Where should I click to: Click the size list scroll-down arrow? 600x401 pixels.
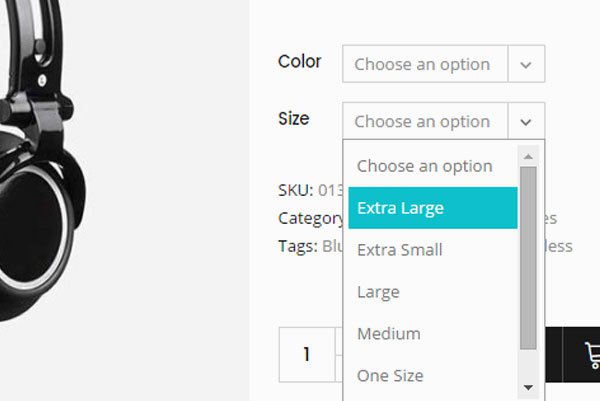coord(528,386)
